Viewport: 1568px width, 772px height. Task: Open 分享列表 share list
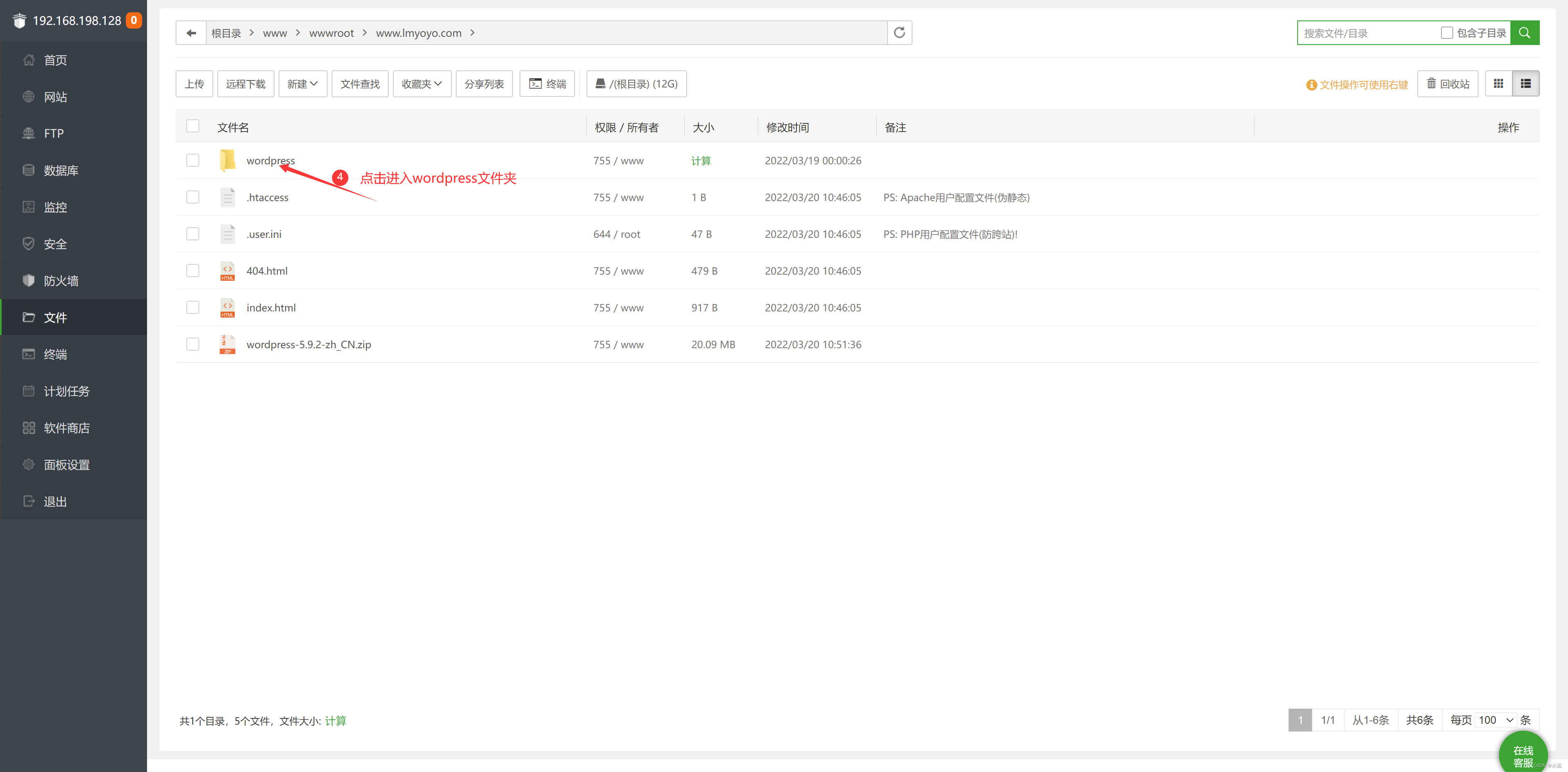tap(484, 84)
